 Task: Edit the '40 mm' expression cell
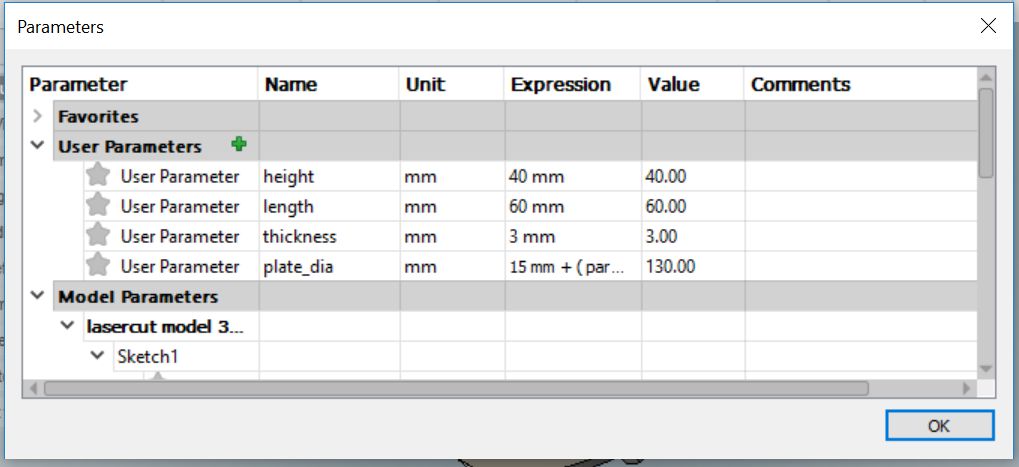pyautogui.click(x=573, y=177)
